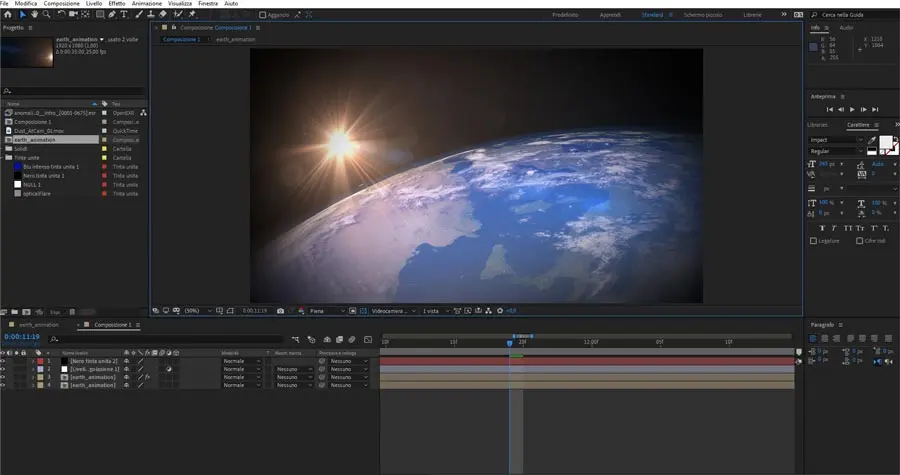
Task: Click the current time indicator in timeline
Action: tap(509, 343)
